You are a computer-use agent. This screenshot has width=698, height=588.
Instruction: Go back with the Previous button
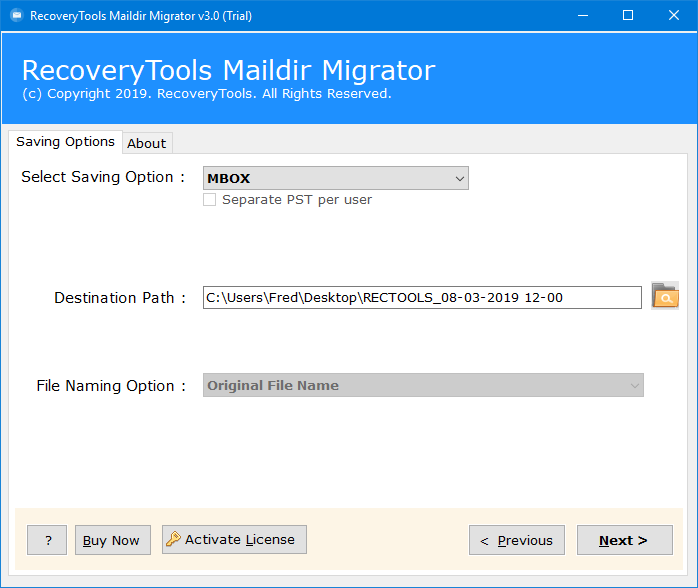pos(517,540)
